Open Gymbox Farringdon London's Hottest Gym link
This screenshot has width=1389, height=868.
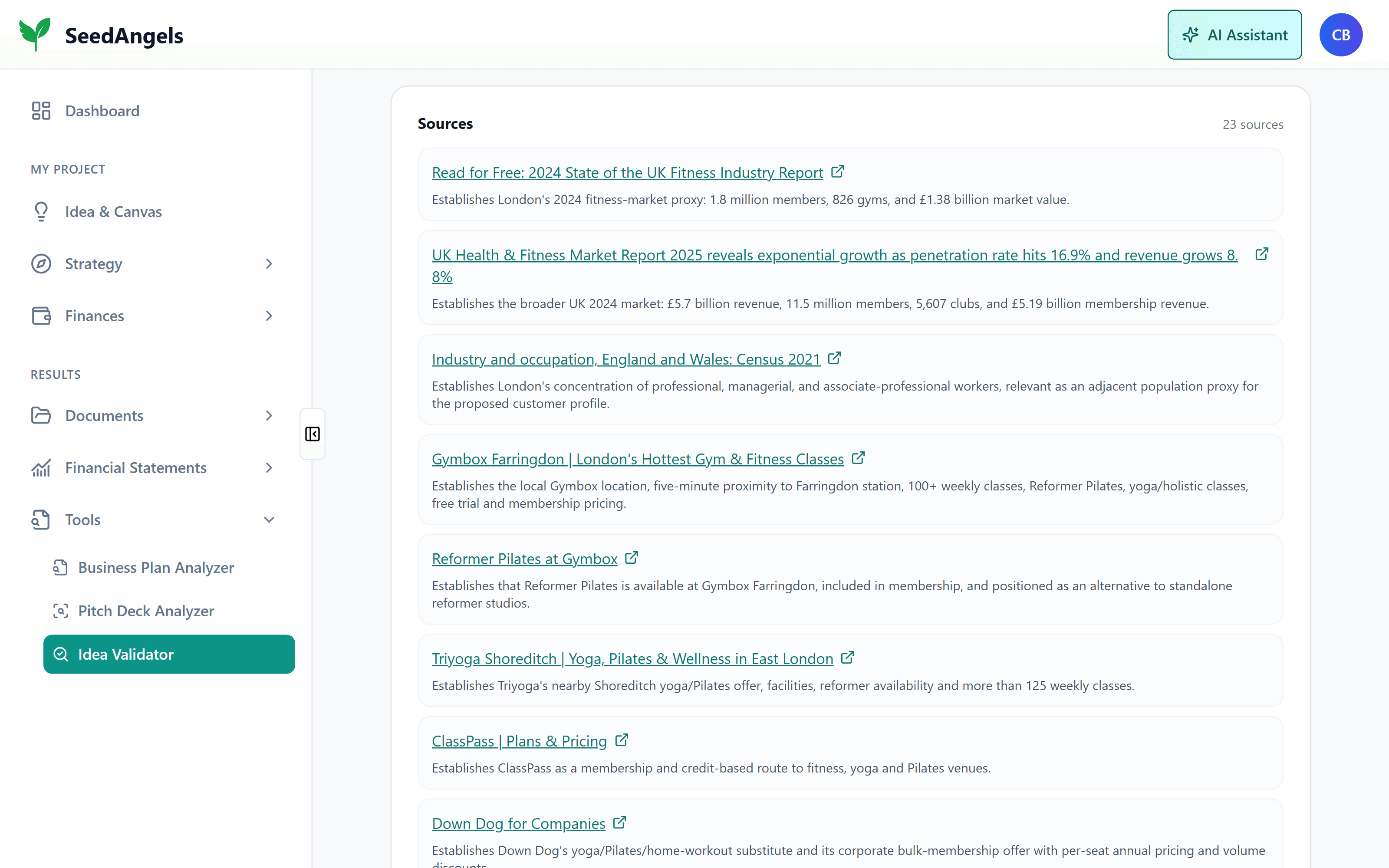[638, 459]
